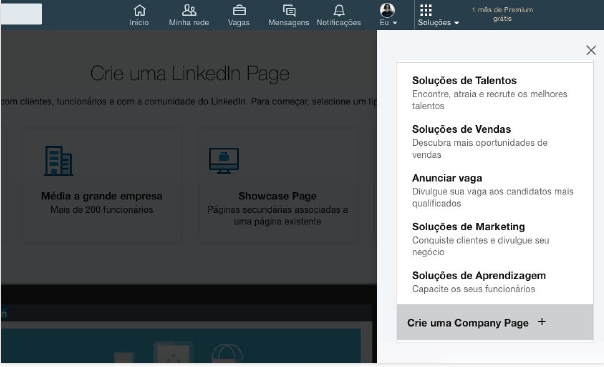
Task: Click the search input field
Action: click(21, 14)
